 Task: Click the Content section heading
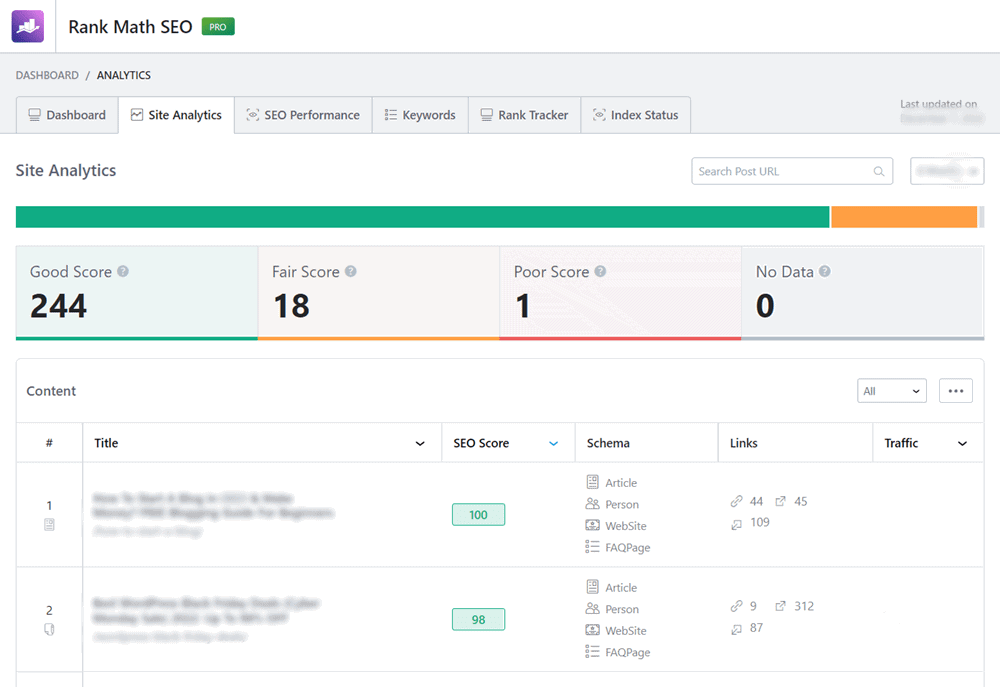pos(51,391)
